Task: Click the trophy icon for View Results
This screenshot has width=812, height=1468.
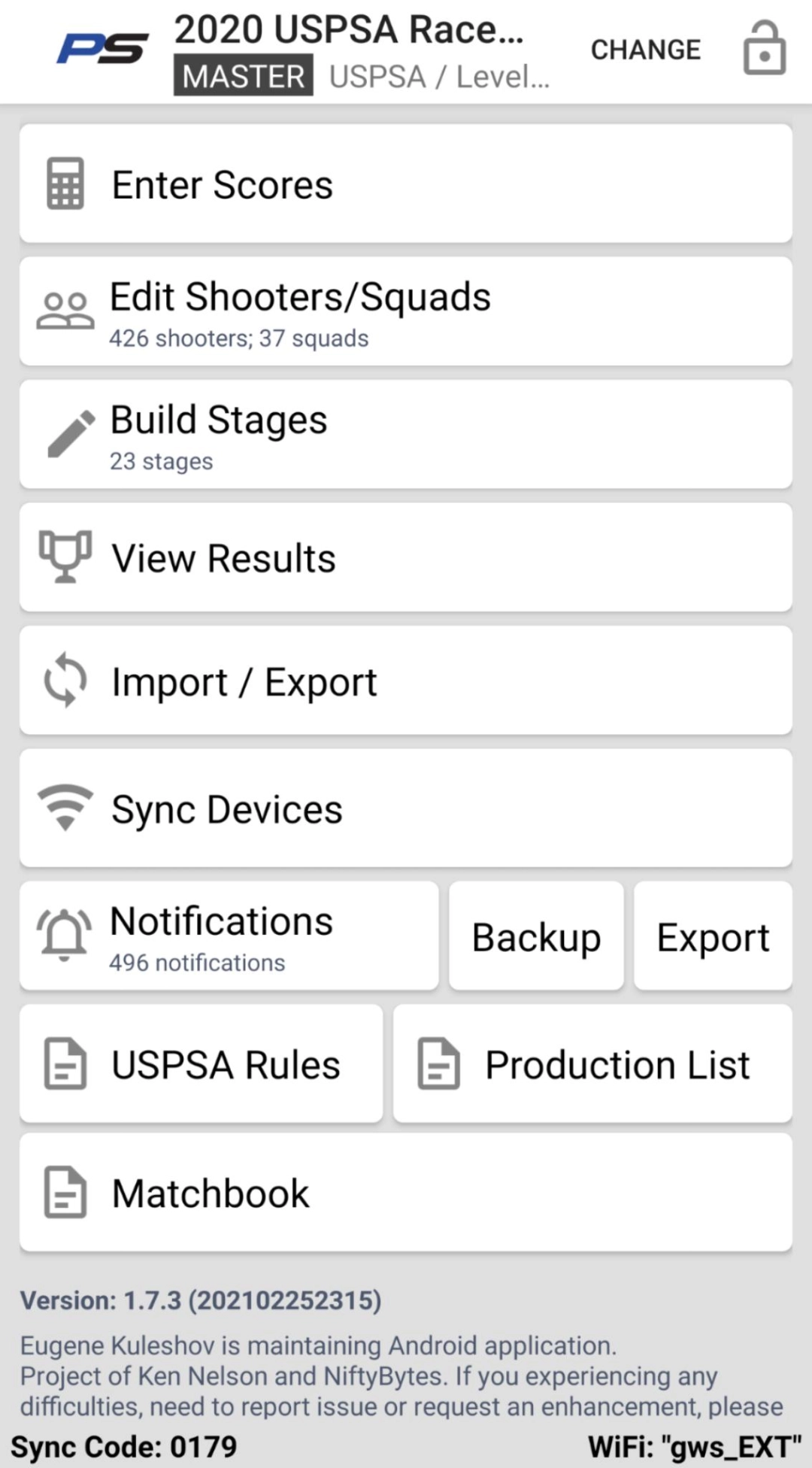Action: point(65,557)
